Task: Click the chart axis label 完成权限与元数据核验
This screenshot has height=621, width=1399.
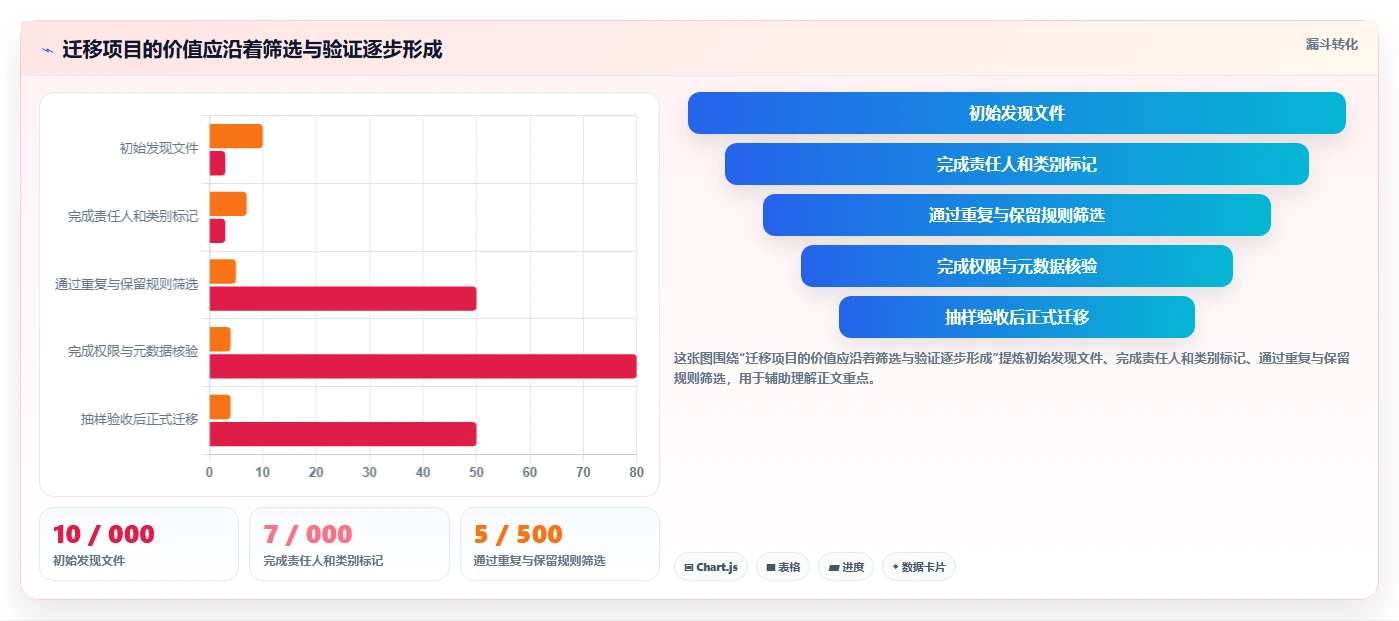Action: tap(133, 351)
